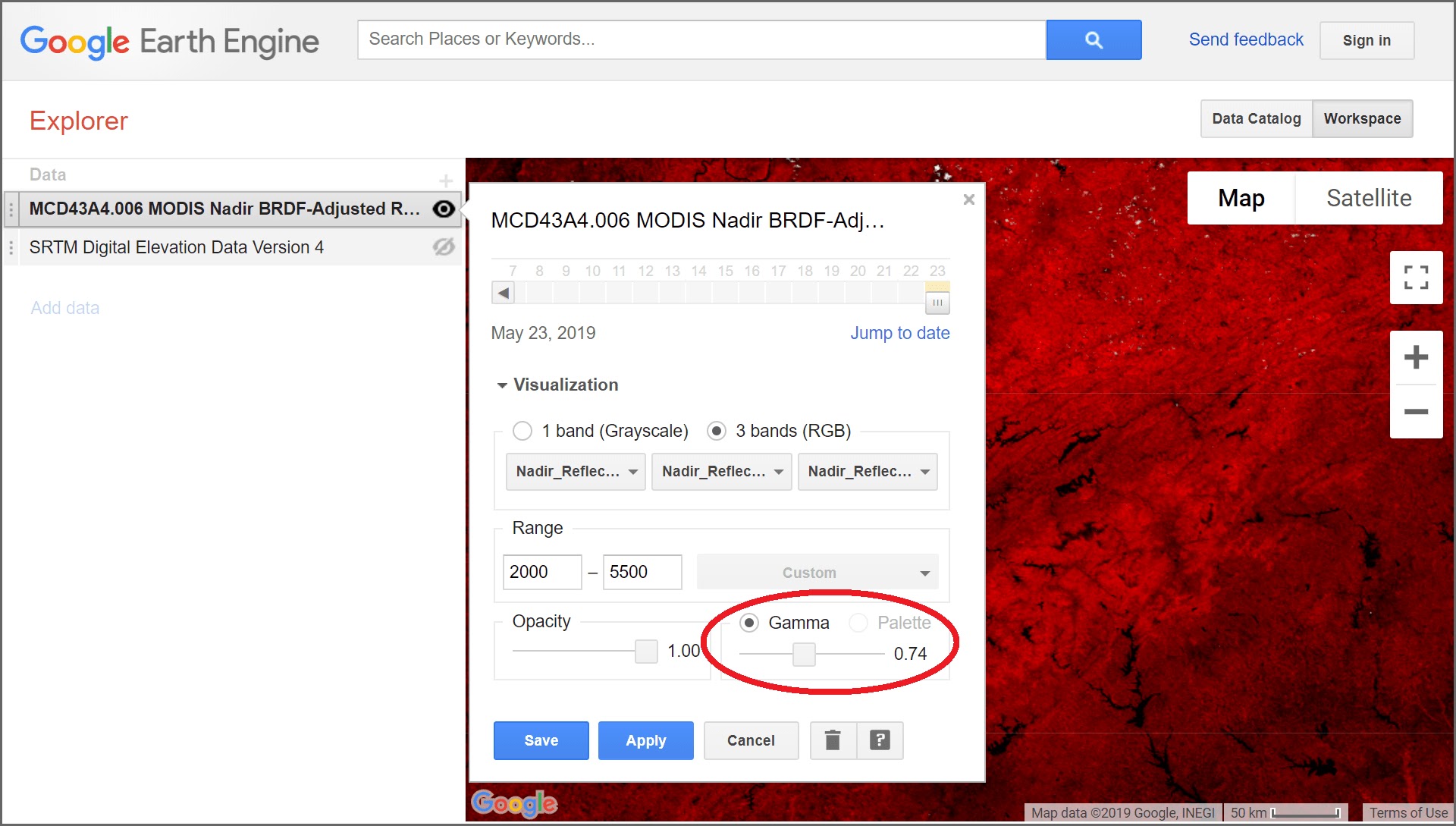Select 3 bands (RGB) option
This screenshot has height=826, width=1456.
click(717, 431)
